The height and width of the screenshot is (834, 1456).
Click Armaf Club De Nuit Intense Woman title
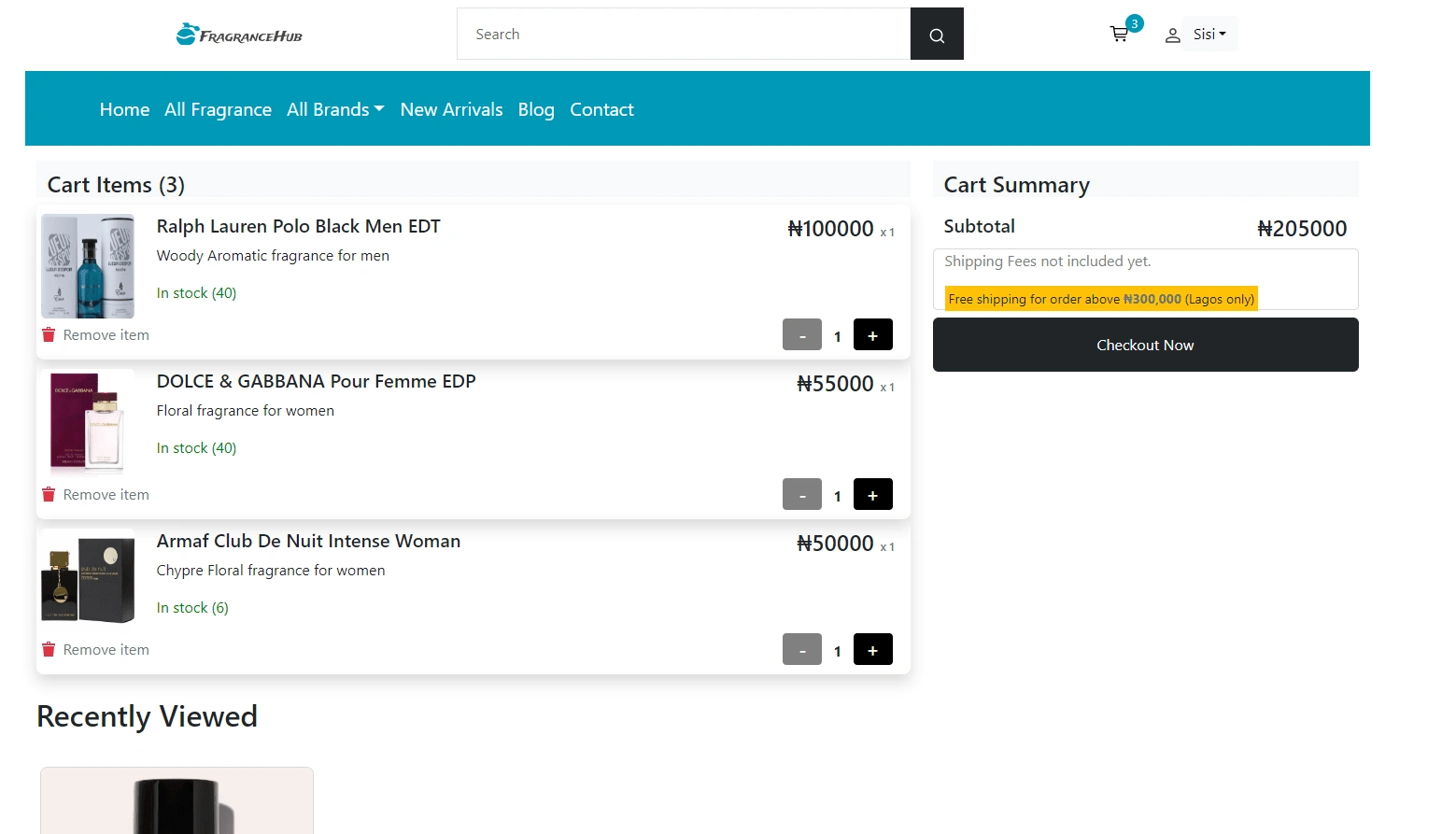[308, 541]
